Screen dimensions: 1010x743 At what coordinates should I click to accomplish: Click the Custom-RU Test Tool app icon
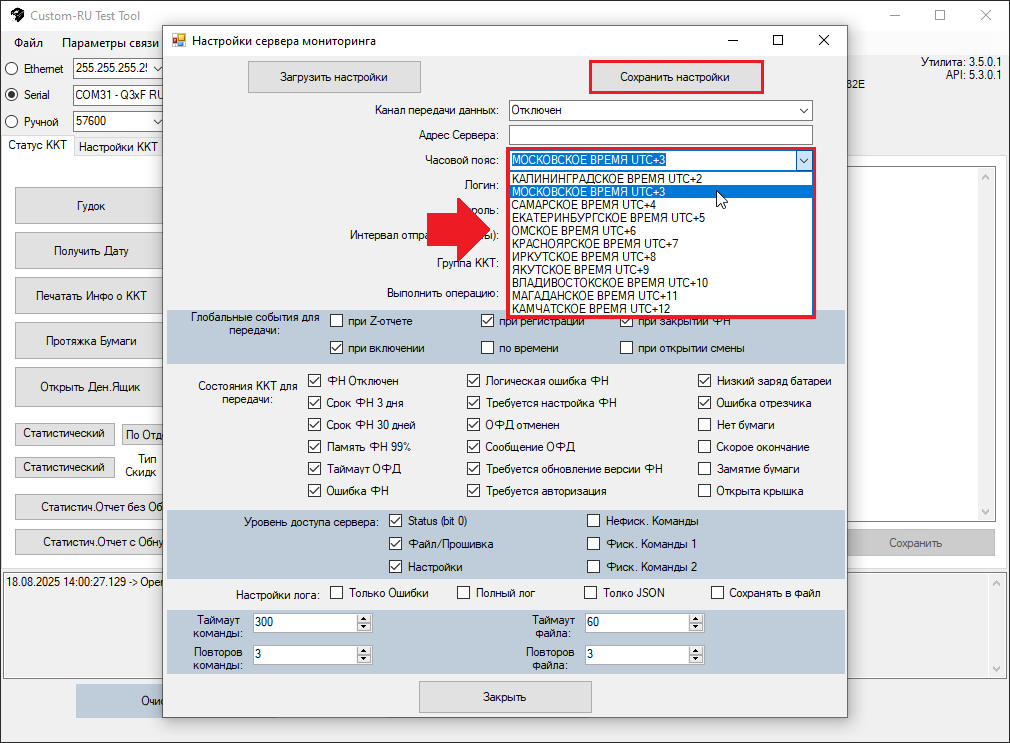[16, 15]
